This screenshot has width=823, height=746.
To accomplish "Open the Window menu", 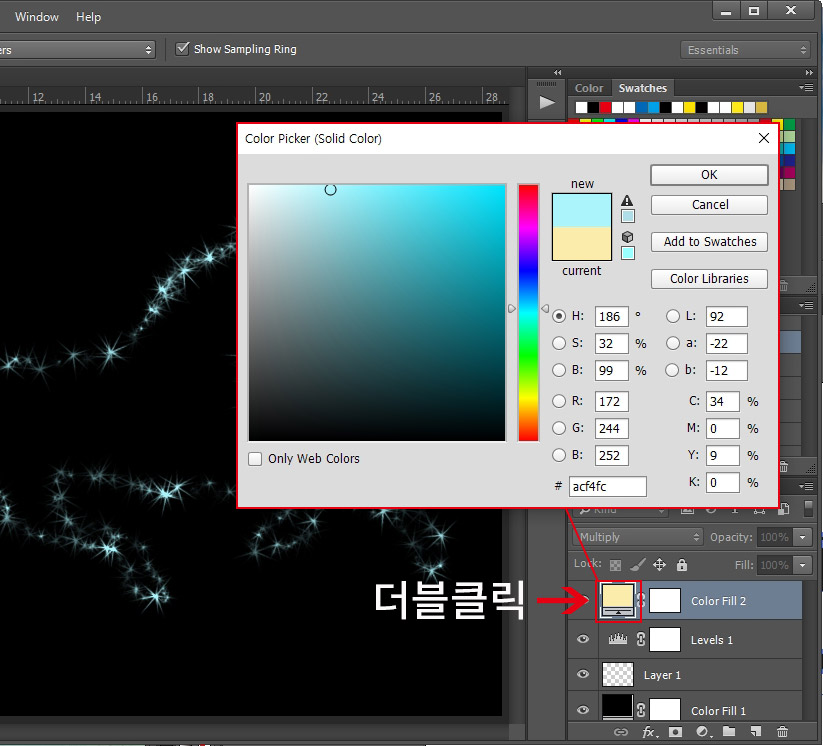I will (37, 17).
